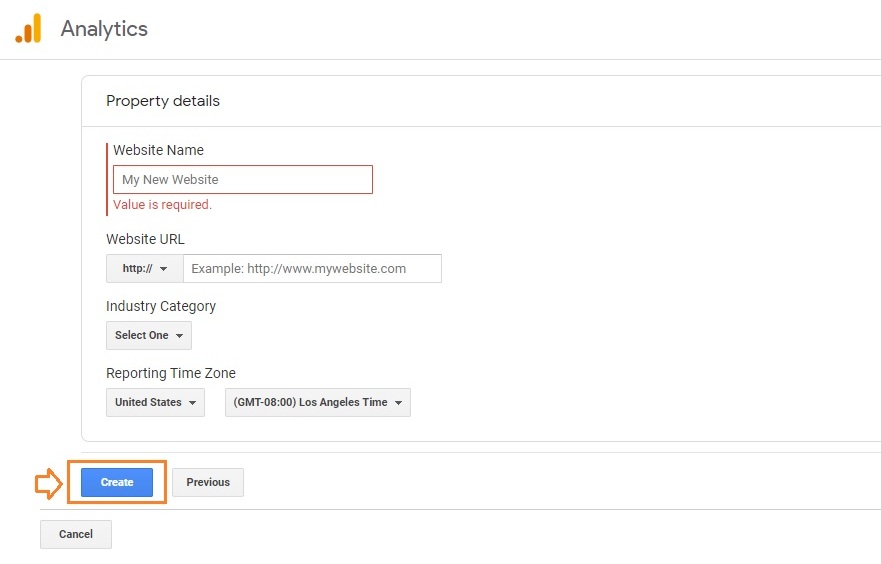
Task: Click the Analytics title text
Action: click(104, 29)
